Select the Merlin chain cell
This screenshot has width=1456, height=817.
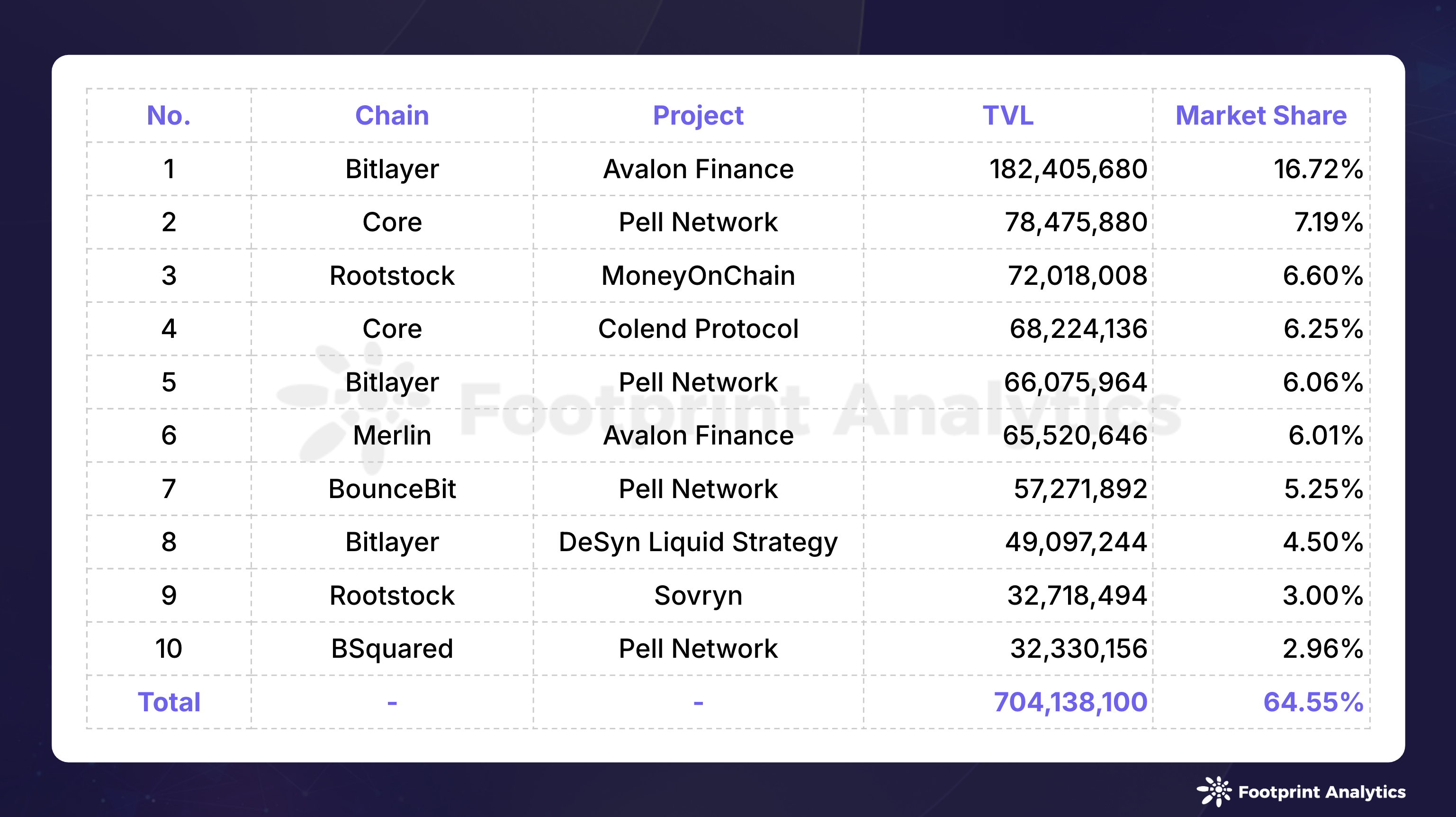coord(392,436)
